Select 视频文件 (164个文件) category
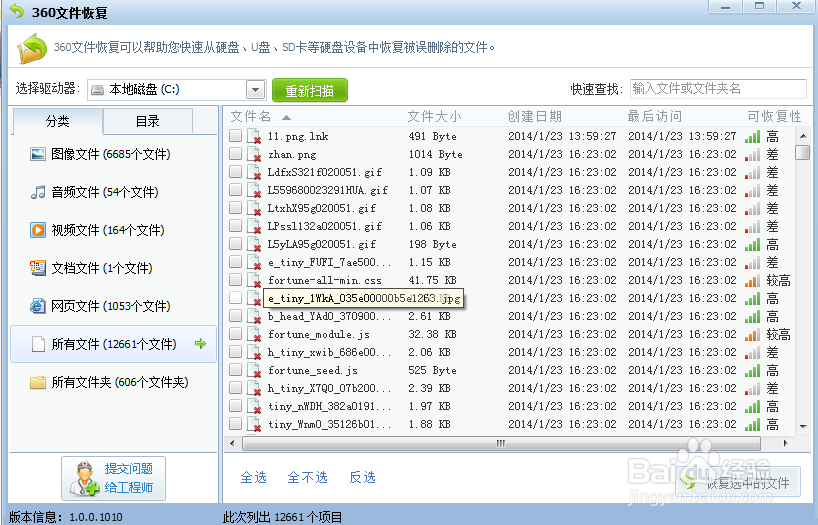Screen dimensions: 818x525 pos(113,230)
